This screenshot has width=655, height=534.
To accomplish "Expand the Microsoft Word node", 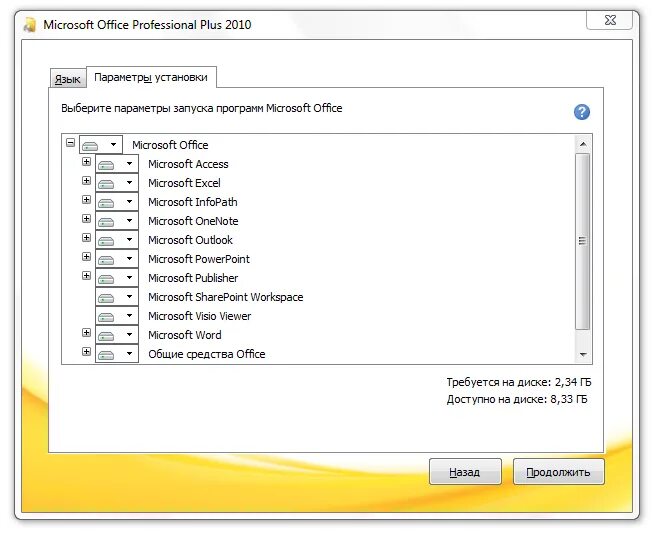I will [x=86, y=333].
